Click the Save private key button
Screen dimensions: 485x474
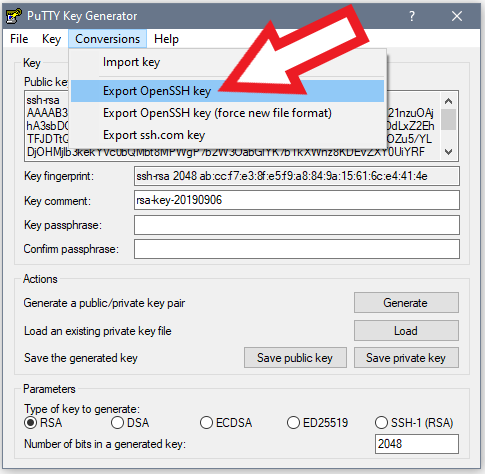tap(406, 358)
